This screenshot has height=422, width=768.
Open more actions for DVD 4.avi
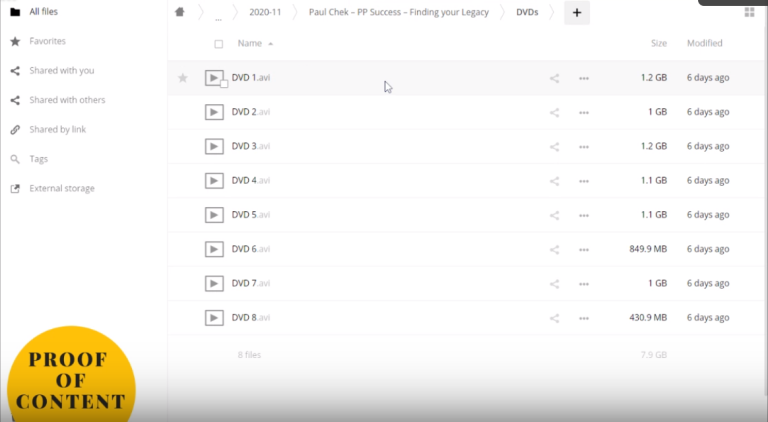click(584, 181)
